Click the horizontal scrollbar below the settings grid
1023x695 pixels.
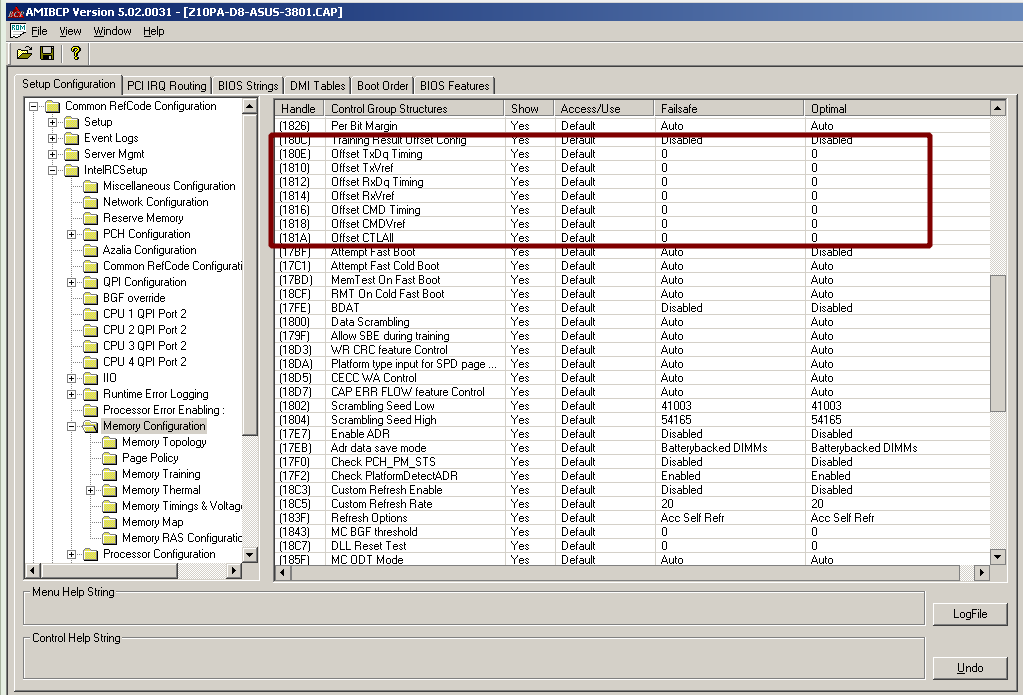(620, 572)
